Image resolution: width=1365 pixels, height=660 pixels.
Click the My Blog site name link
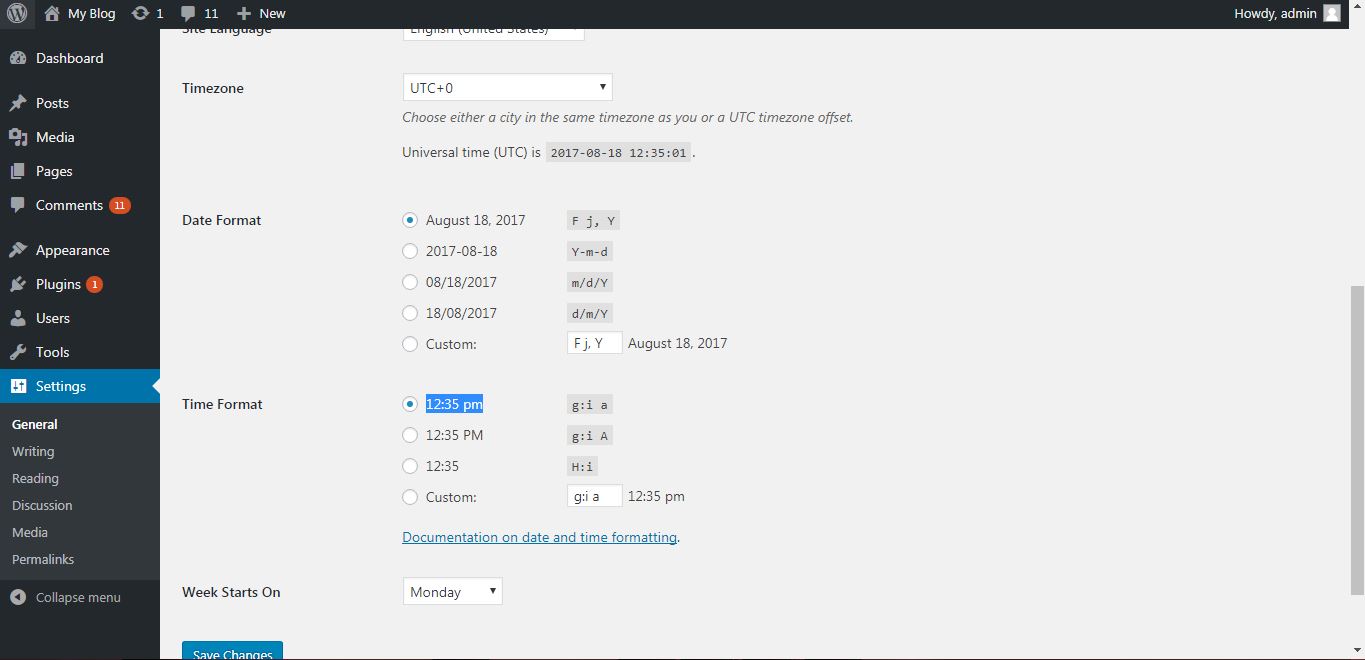pyautogui.click(x=91, y=13)
